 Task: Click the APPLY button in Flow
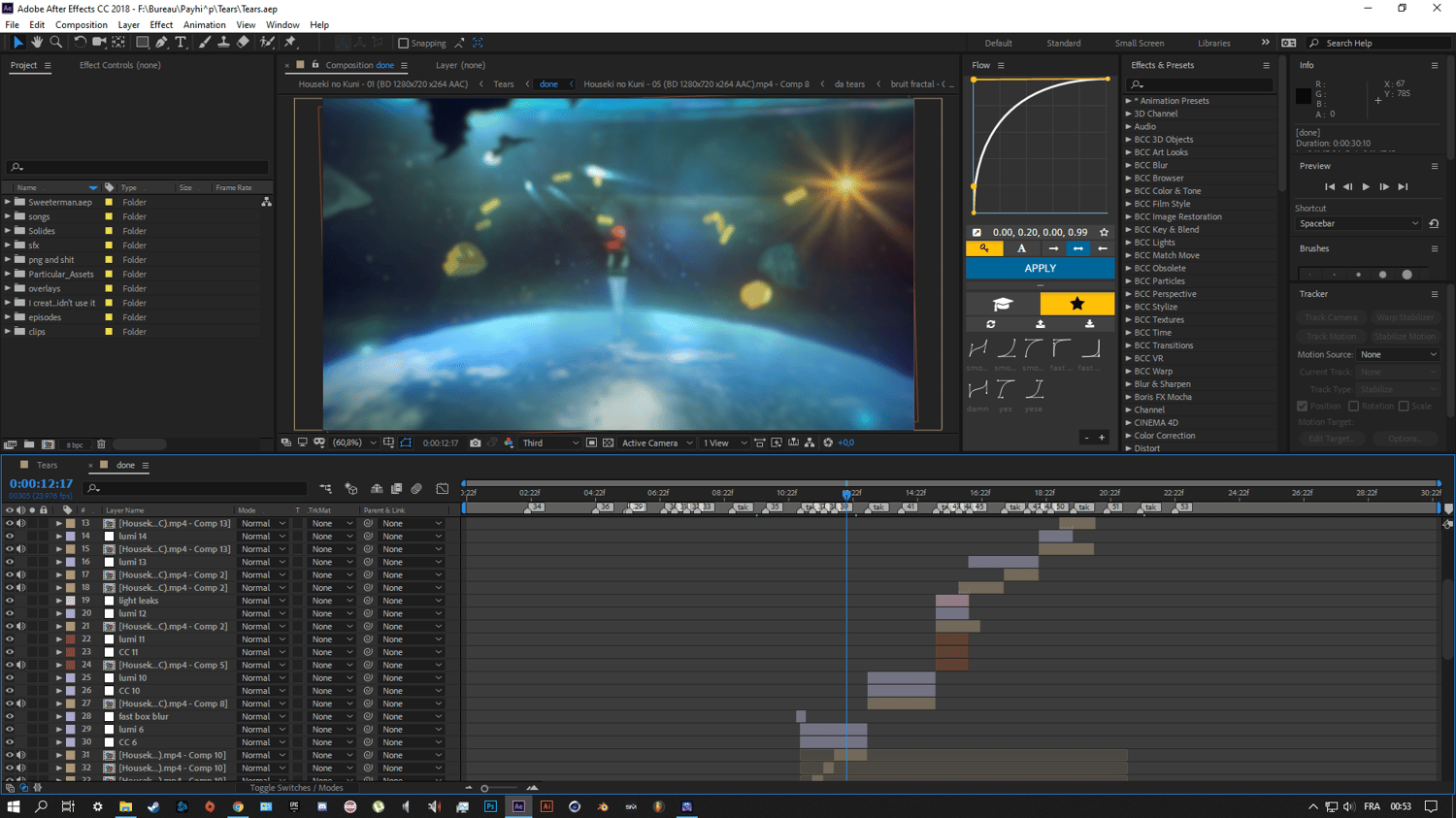pyautogui.click(x=1040, y=268)
